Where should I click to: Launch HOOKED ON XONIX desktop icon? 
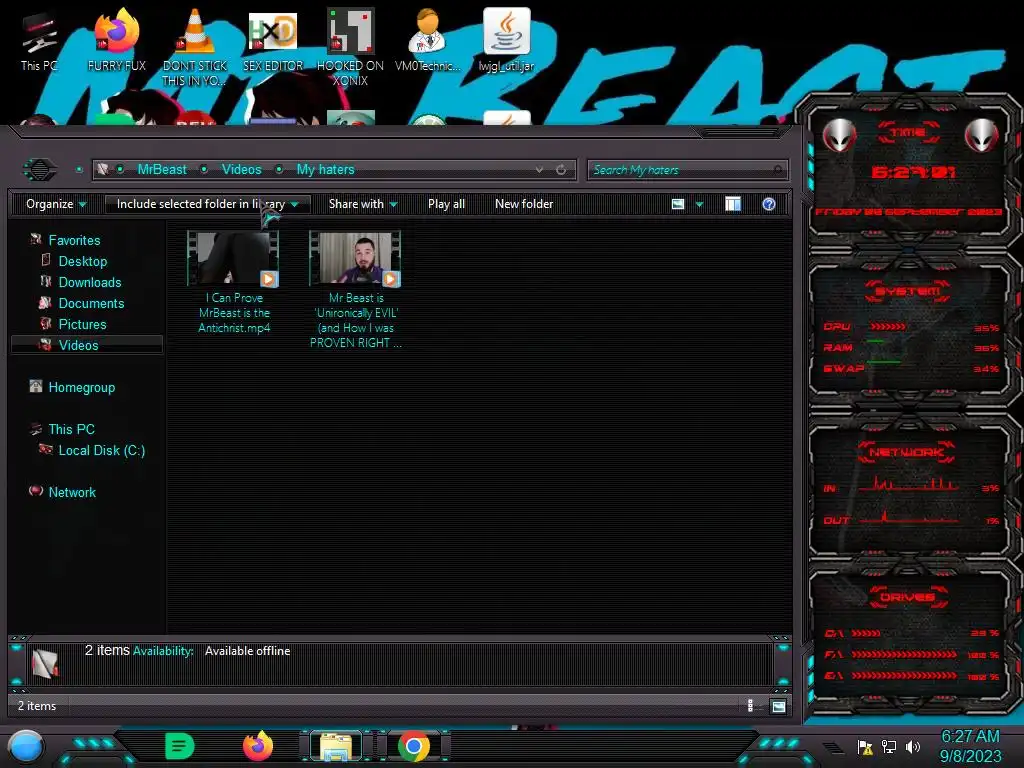point(350,48)
